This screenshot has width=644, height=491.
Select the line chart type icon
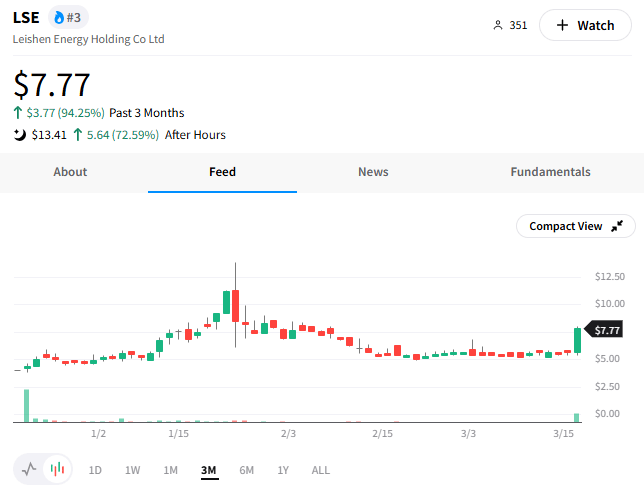click(x=29, y=469)
